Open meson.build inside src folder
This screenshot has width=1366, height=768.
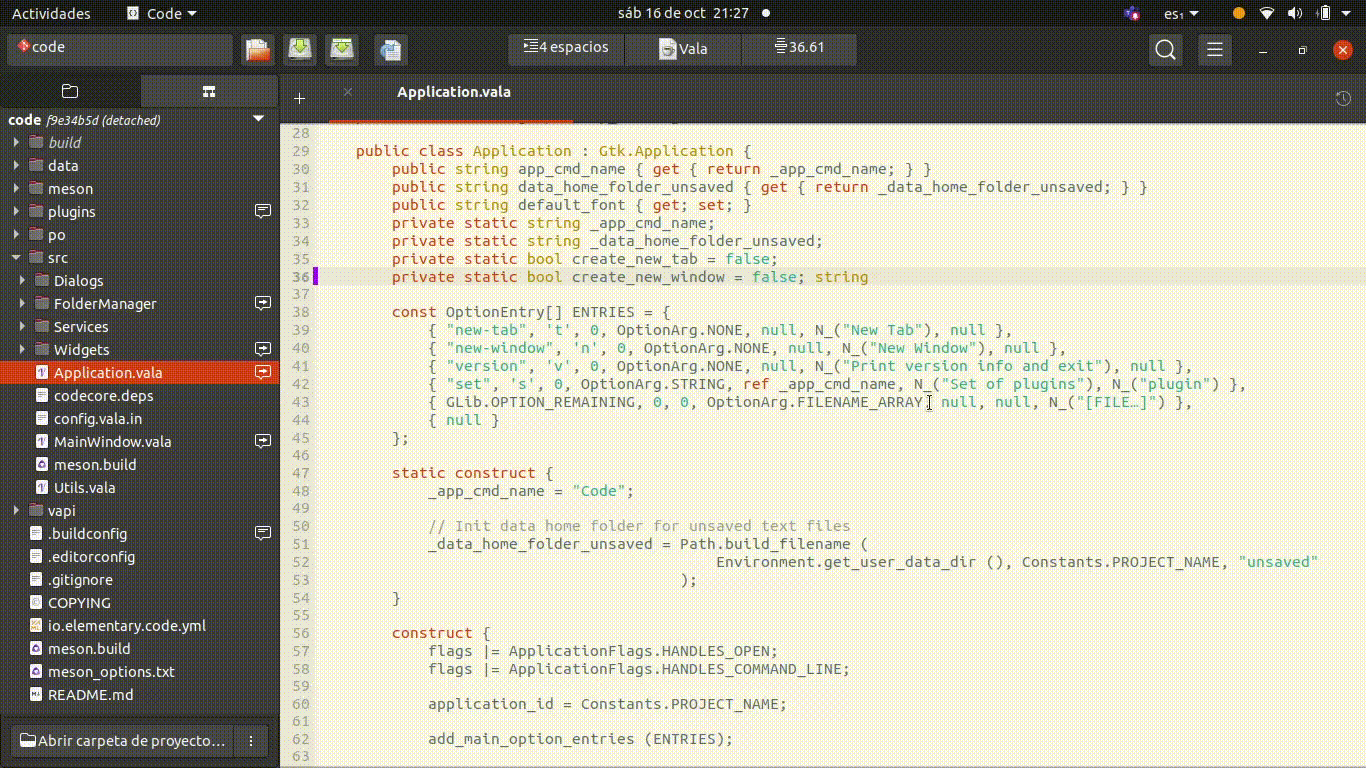(x=139, y=464)
